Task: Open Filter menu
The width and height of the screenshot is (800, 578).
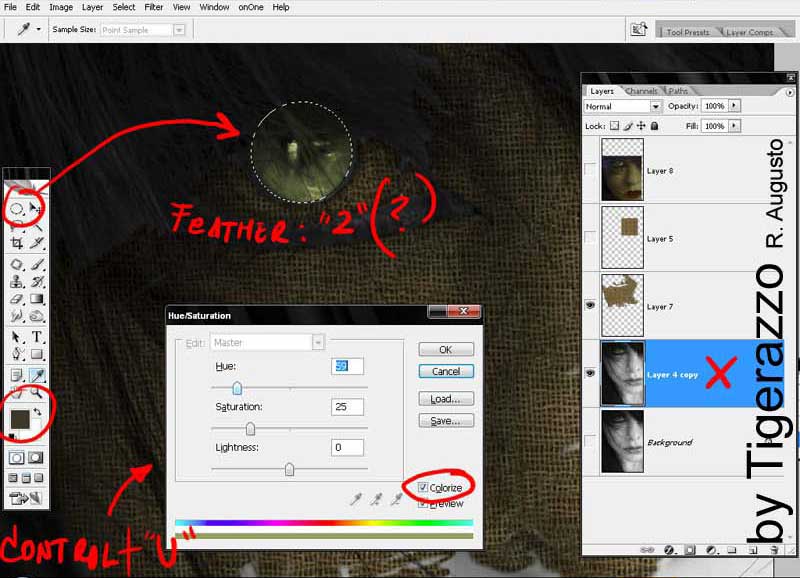Action: pos(154,7)
